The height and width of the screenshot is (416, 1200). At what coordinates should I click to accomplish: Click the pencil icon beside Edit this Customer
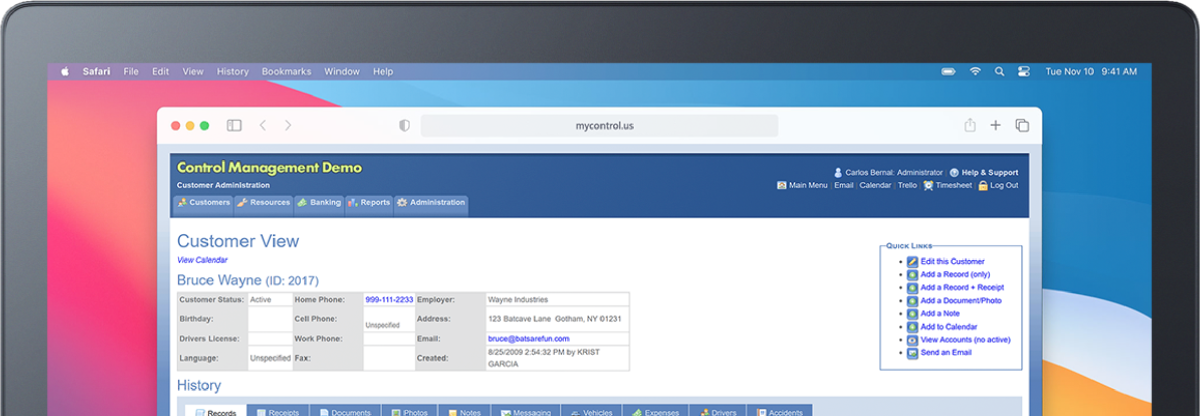[912, 262]
